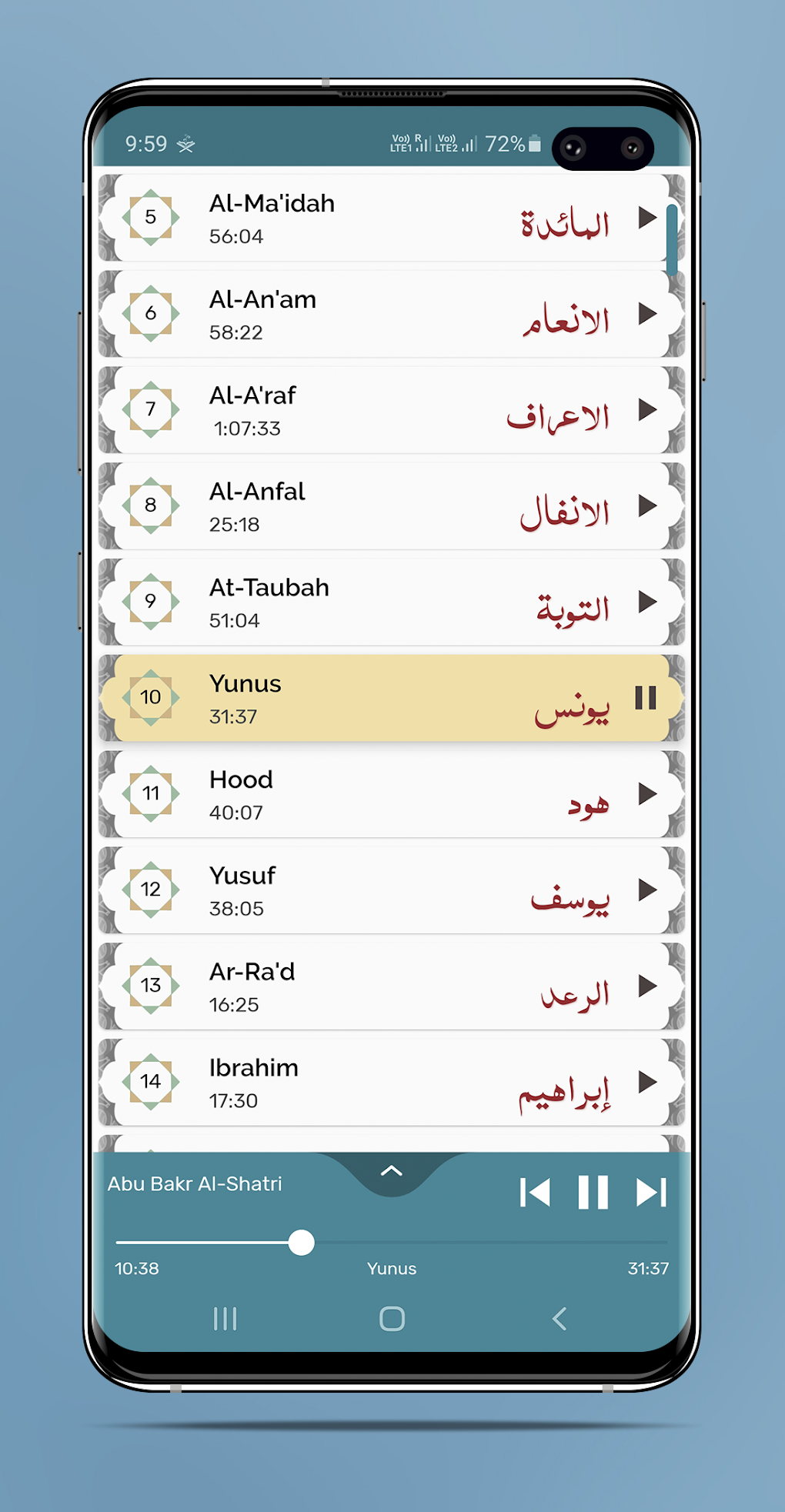Click the playback progress slider knob
Image resolution: width=785 pixels, height=1512 pixels.
[301, 1242]
